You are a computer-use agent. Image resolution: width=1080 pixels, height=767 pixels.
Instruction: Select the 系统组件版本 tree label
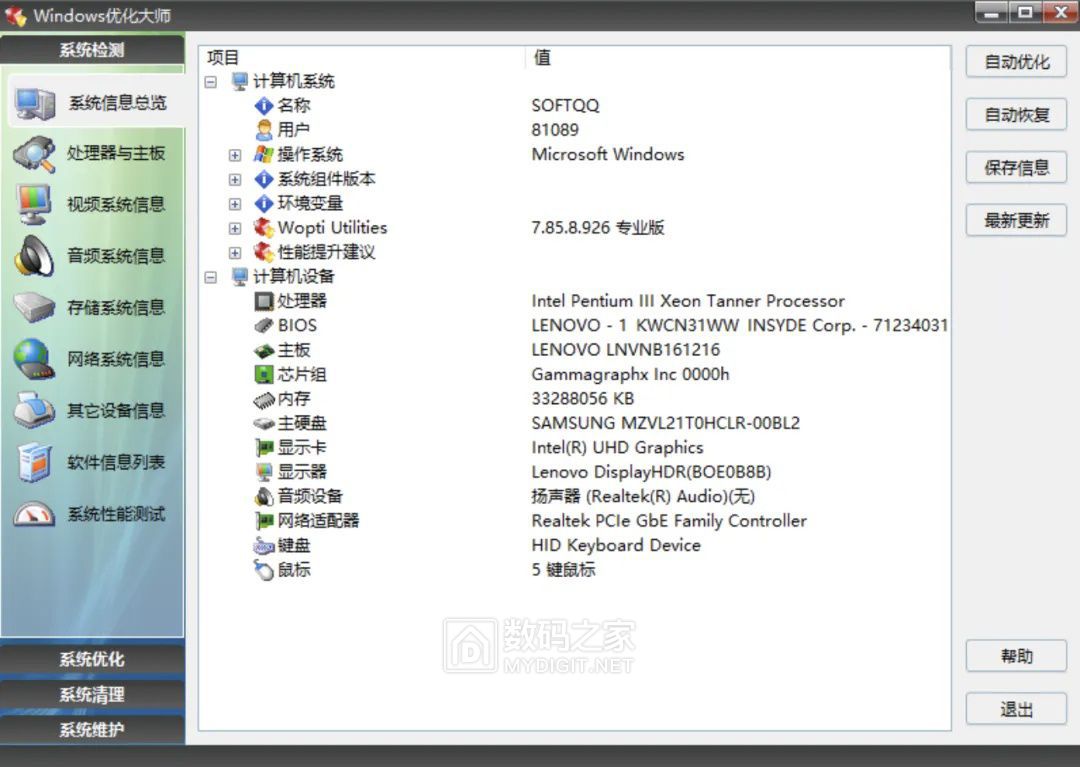tap(326, 179)
